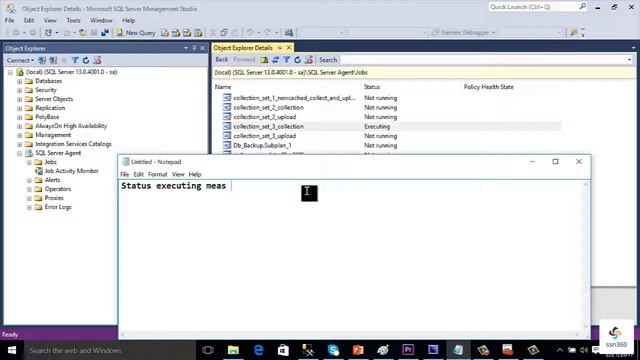Viewport: 640px width, 360px height.
Task: Select the AlwaysOn High Availability tree item
Action: tap(71, 126)
